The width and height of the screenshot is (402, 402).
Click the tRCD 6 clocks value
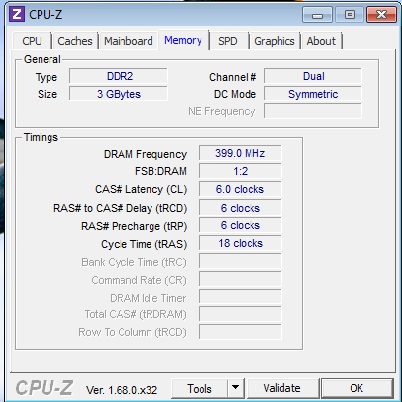pyautogui.click(x=240, y=208)
